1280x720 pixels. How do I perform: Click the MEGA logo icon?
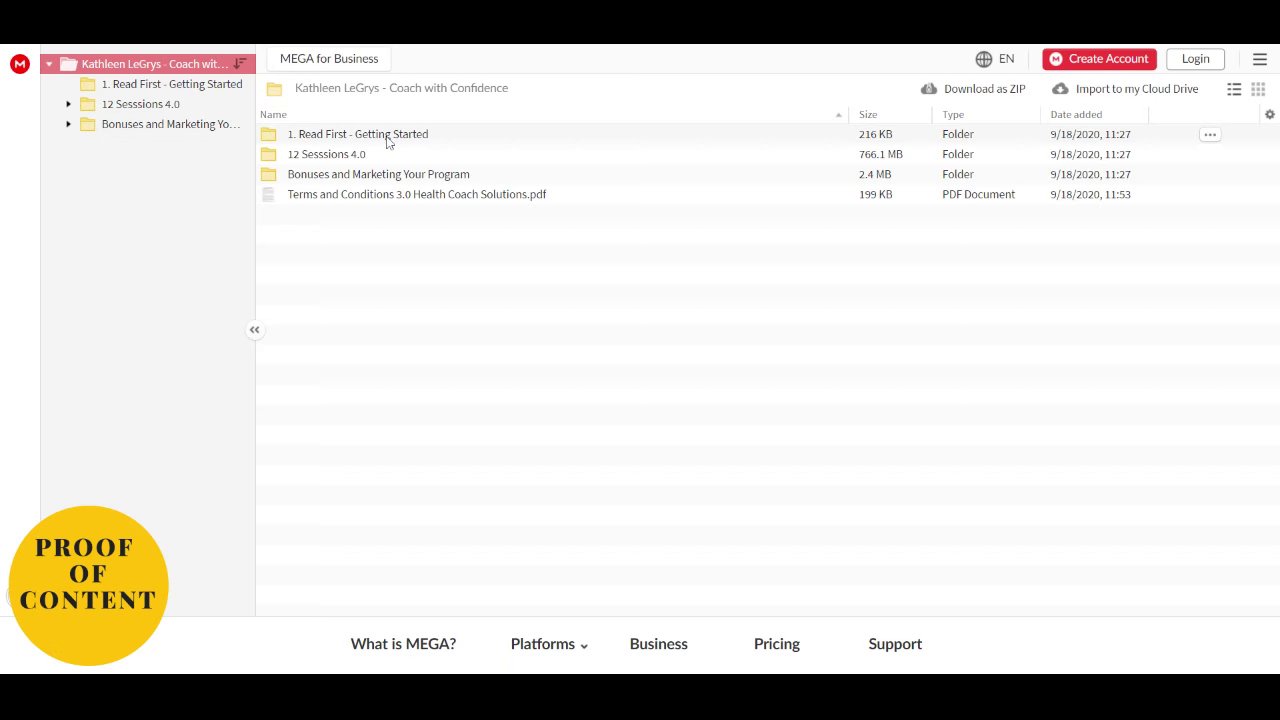(x=20, y=64)
